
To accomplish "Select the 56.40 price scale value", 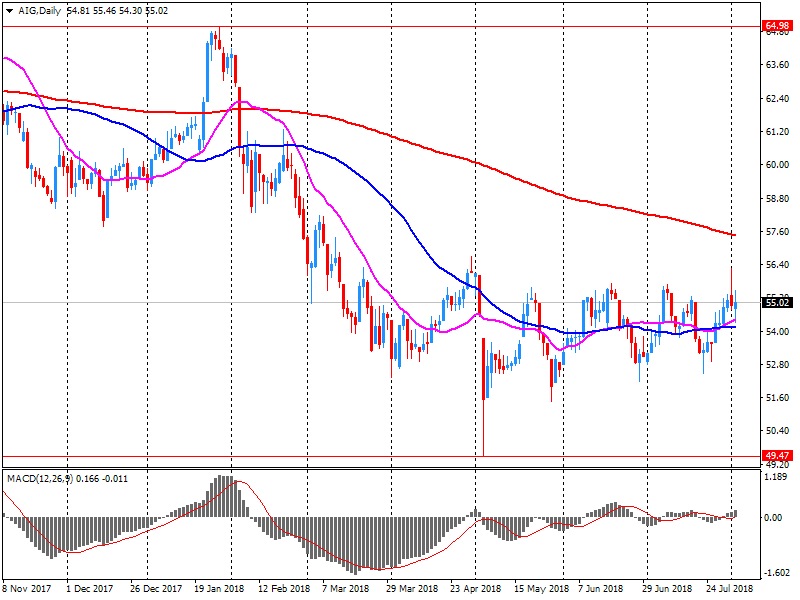I will coord(777,265).
